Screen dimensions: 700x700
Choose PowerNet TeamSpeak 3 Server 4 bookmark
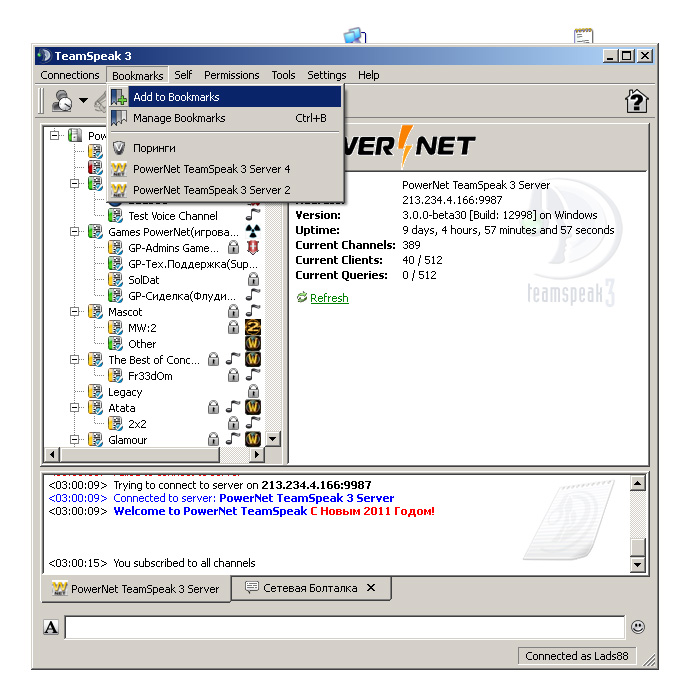tap(226, 169)
